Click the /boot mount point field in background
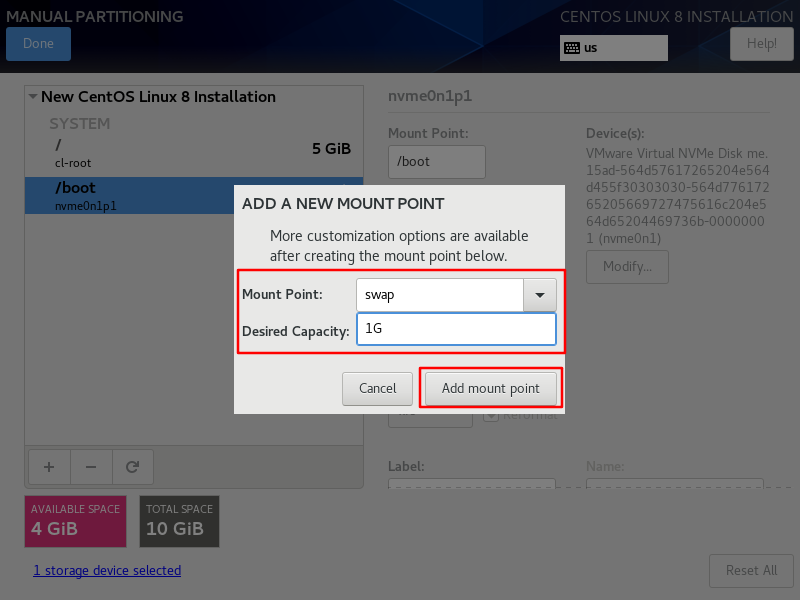Image resolution: width=800 pixels, height=600 pixels. 437,162
